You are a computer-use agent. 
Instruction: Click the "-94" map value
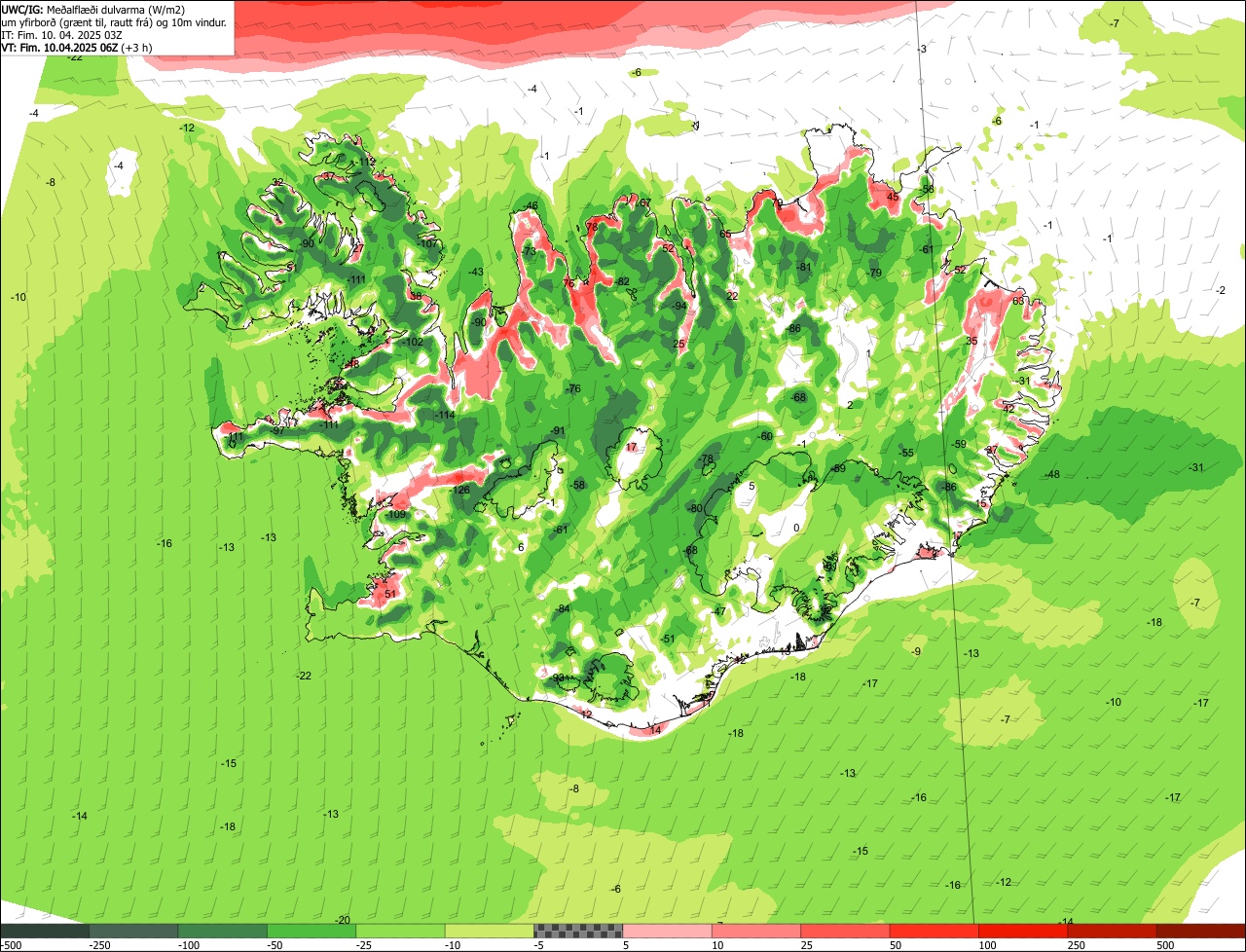[678, 306]
